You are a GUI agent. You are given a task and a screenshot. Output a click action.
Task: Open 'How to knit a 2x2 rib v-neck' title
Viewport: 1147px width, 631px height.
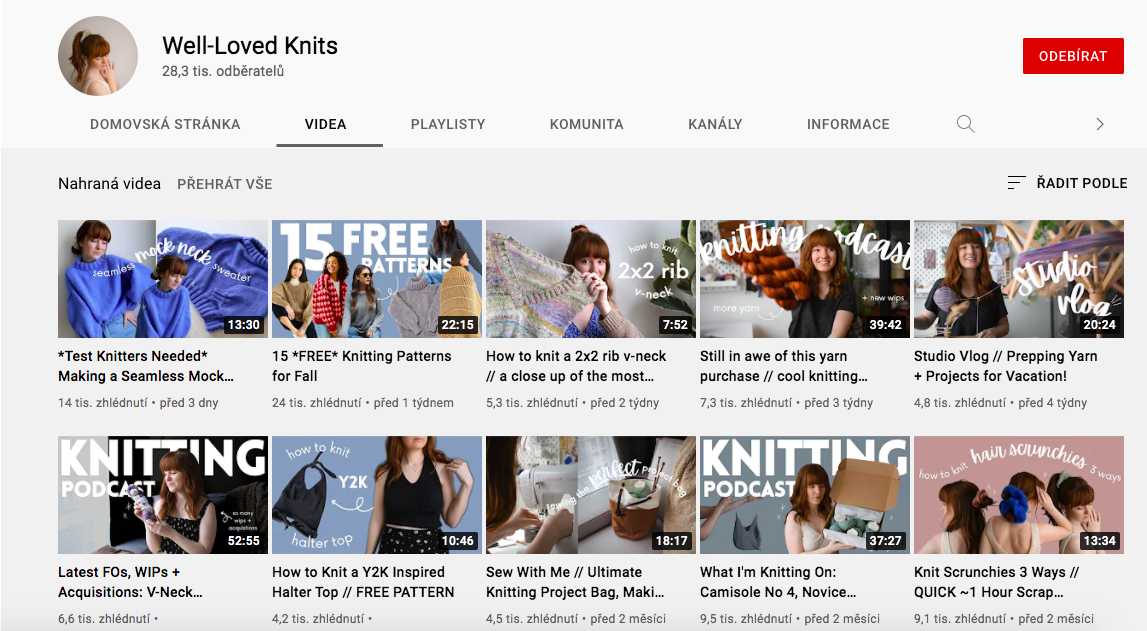click(576, 366)
